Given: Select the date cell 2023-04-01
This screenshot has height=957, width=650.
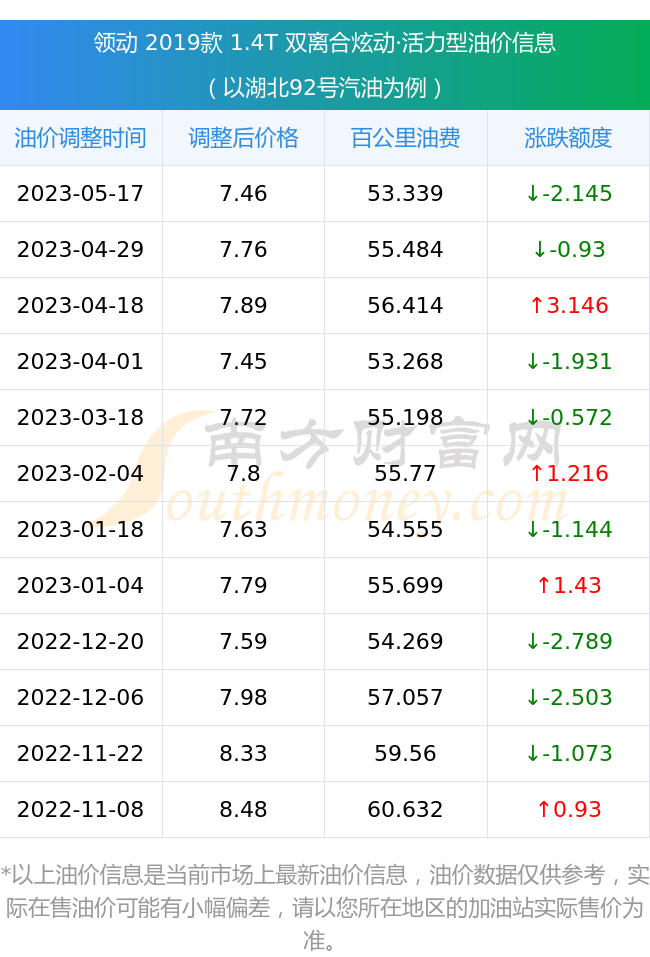Looking at the screenshot, I should [x=81, y=361].
